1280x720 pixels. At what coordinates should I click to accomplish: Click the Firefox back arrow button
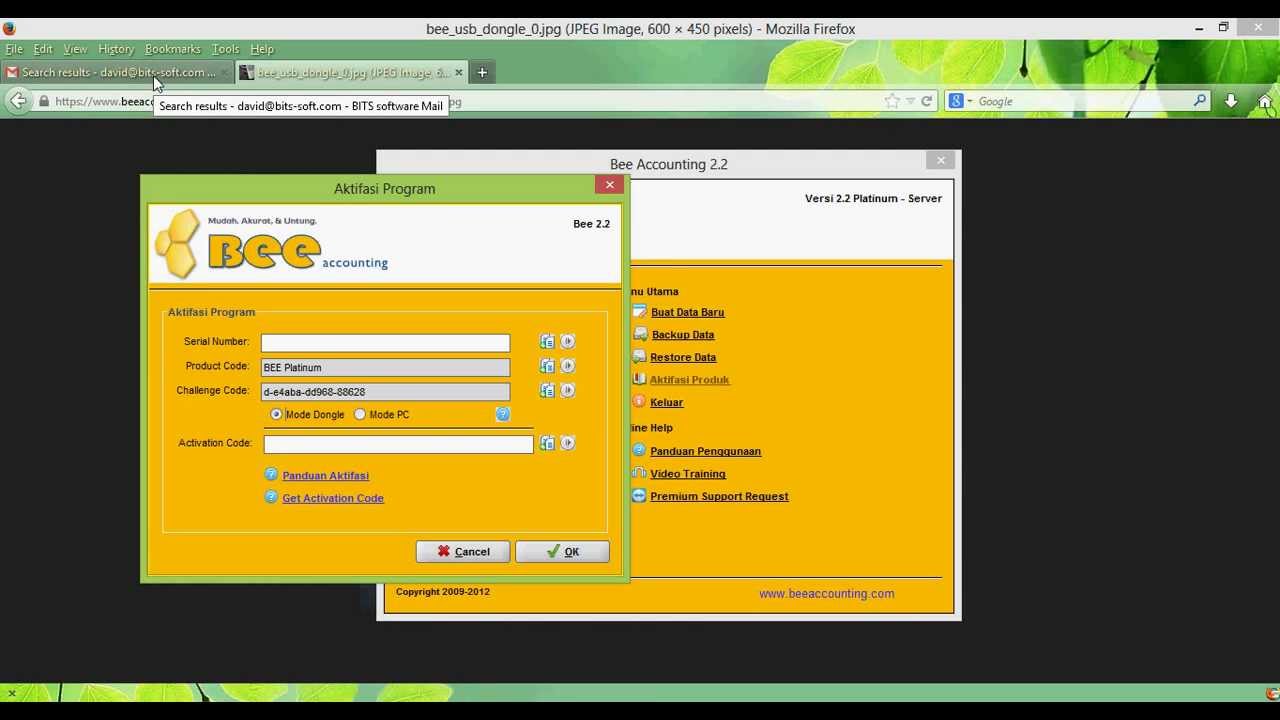click(x=18, y=100)
